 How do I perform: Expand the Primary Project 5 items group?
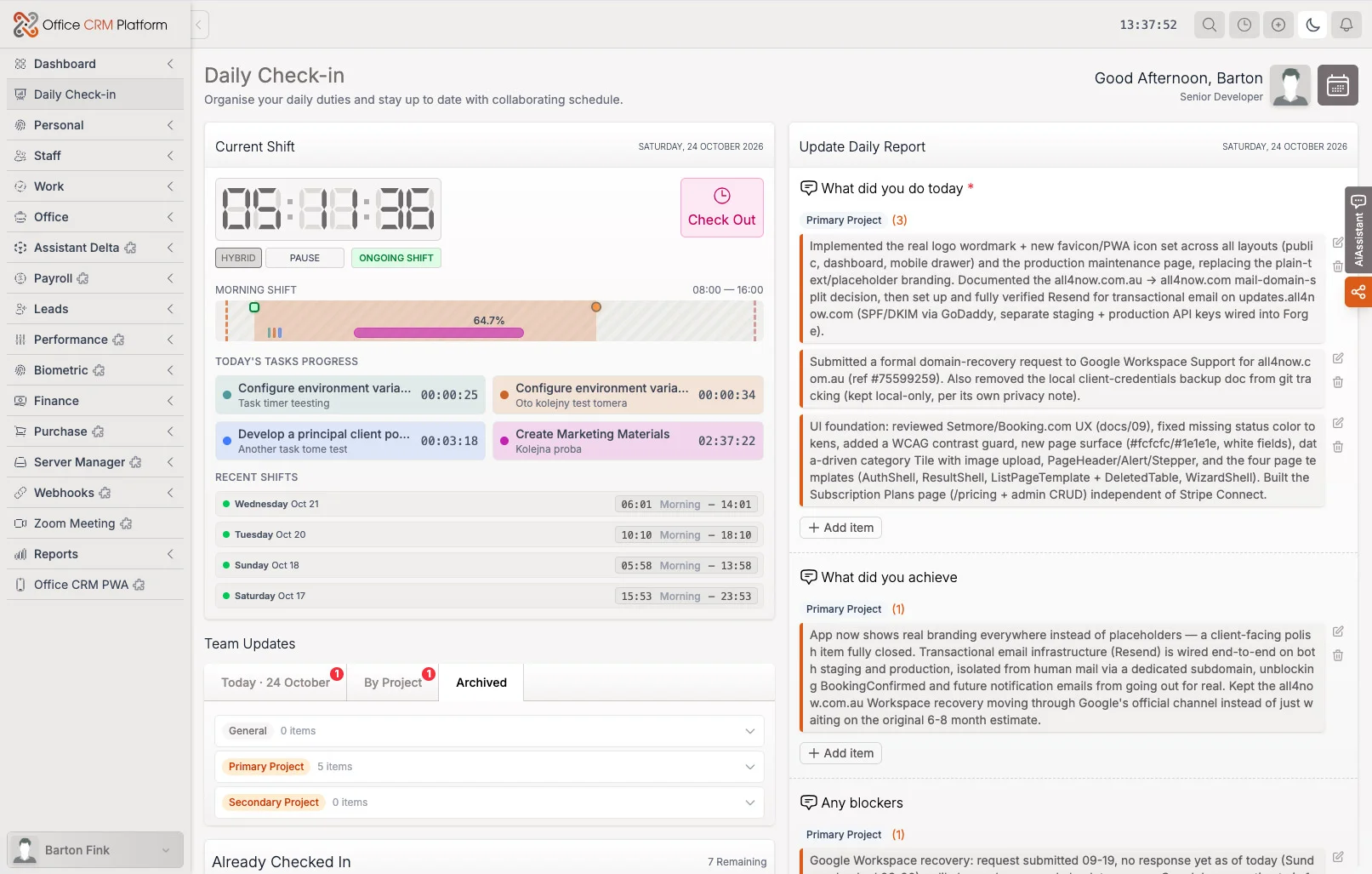[489, 767]
